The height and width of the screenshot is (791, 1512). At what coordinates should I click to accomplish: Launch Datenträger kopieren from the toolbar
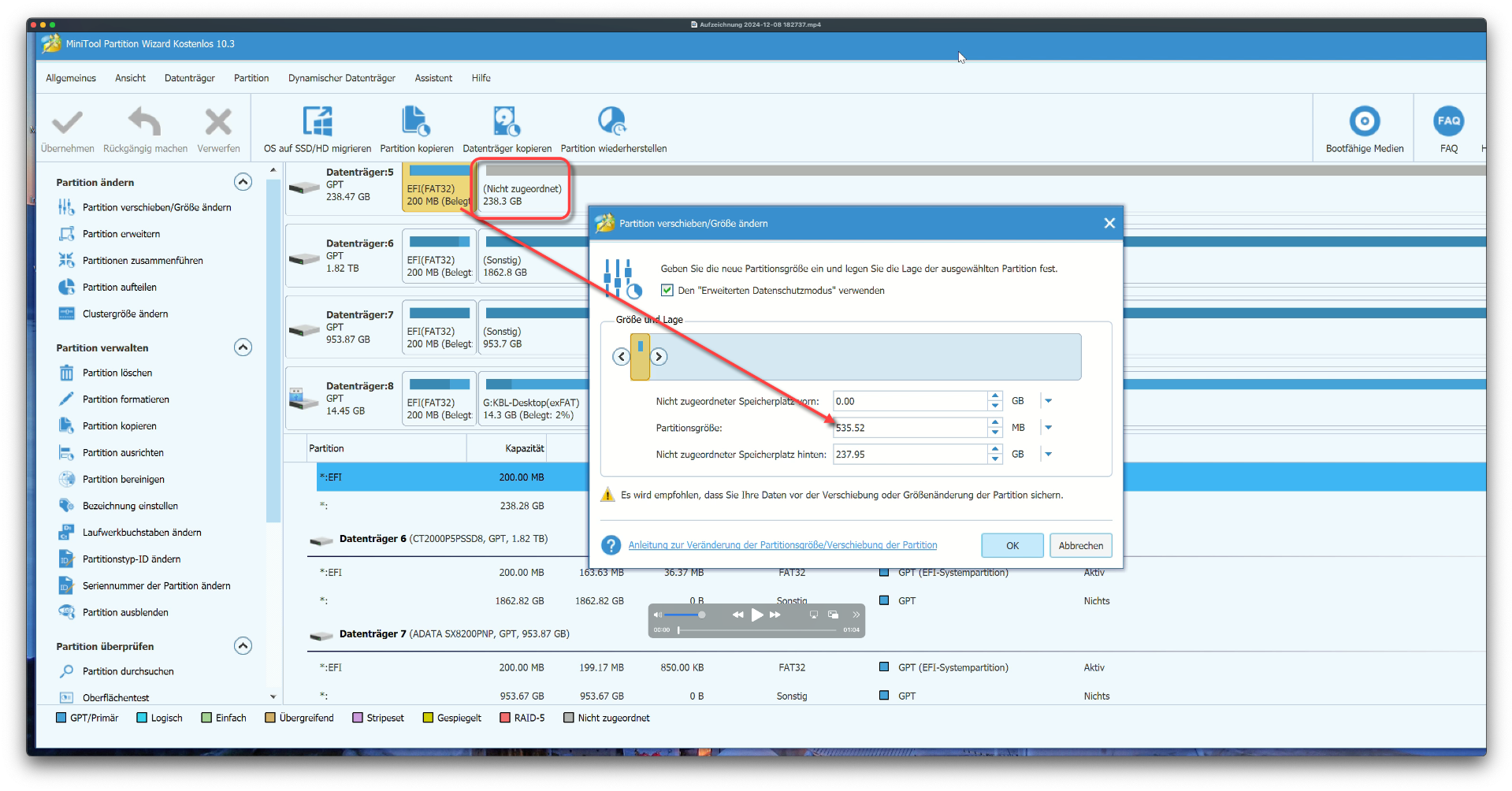click(x=507, y=130)
